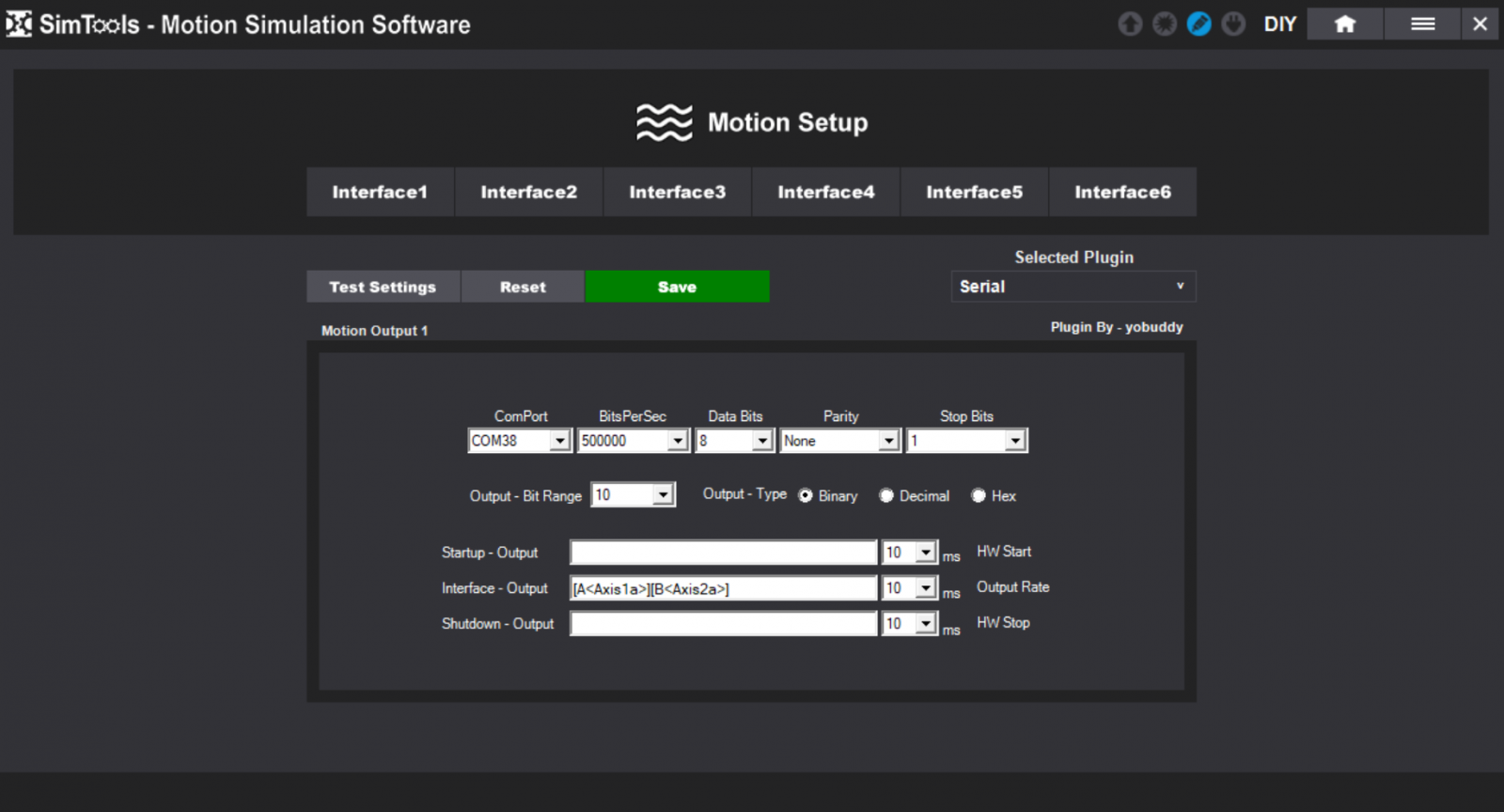Open the Output Rate ms dropdown

pos(910,588)
